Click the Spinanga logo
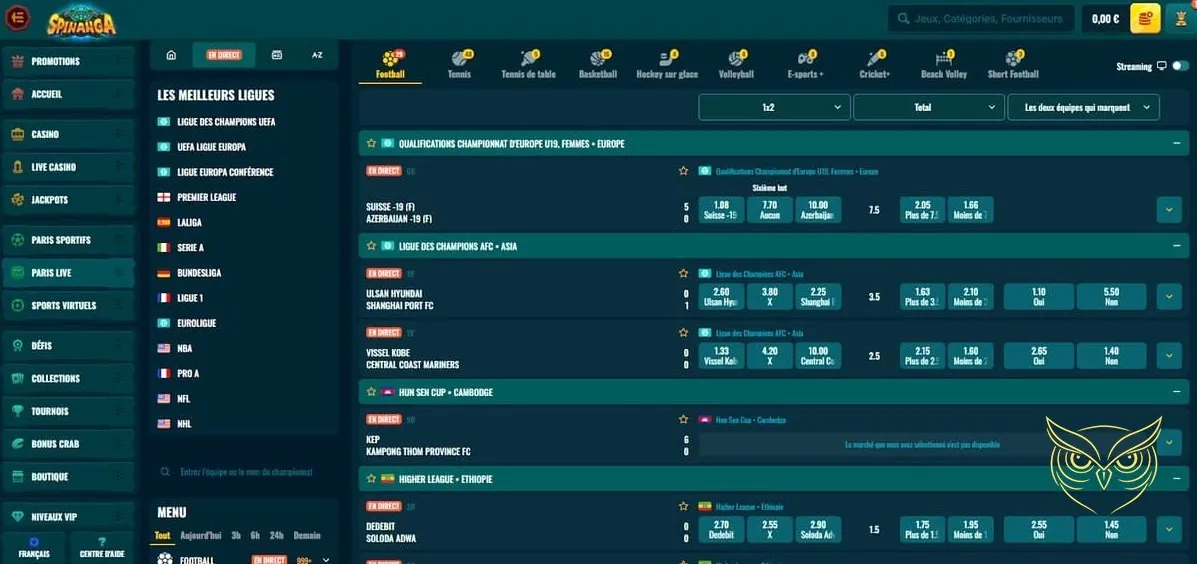1197x564 pixels. coord(81,19)
